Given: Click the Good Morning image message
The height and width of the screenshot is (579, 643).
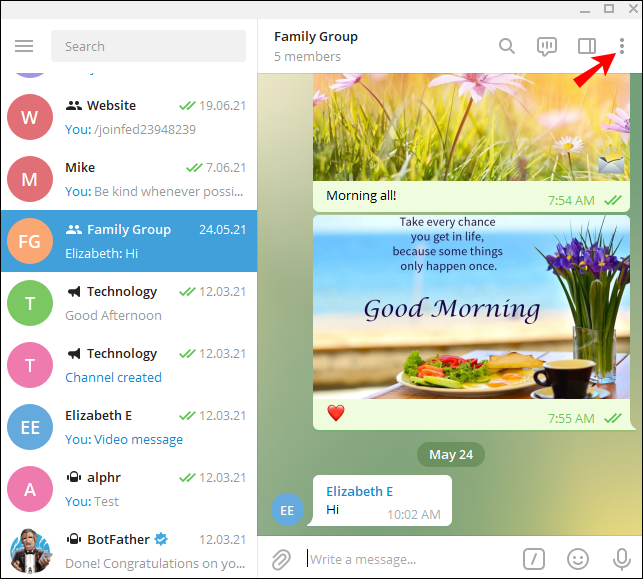Looking at the screenshot, I should (471, 307).
